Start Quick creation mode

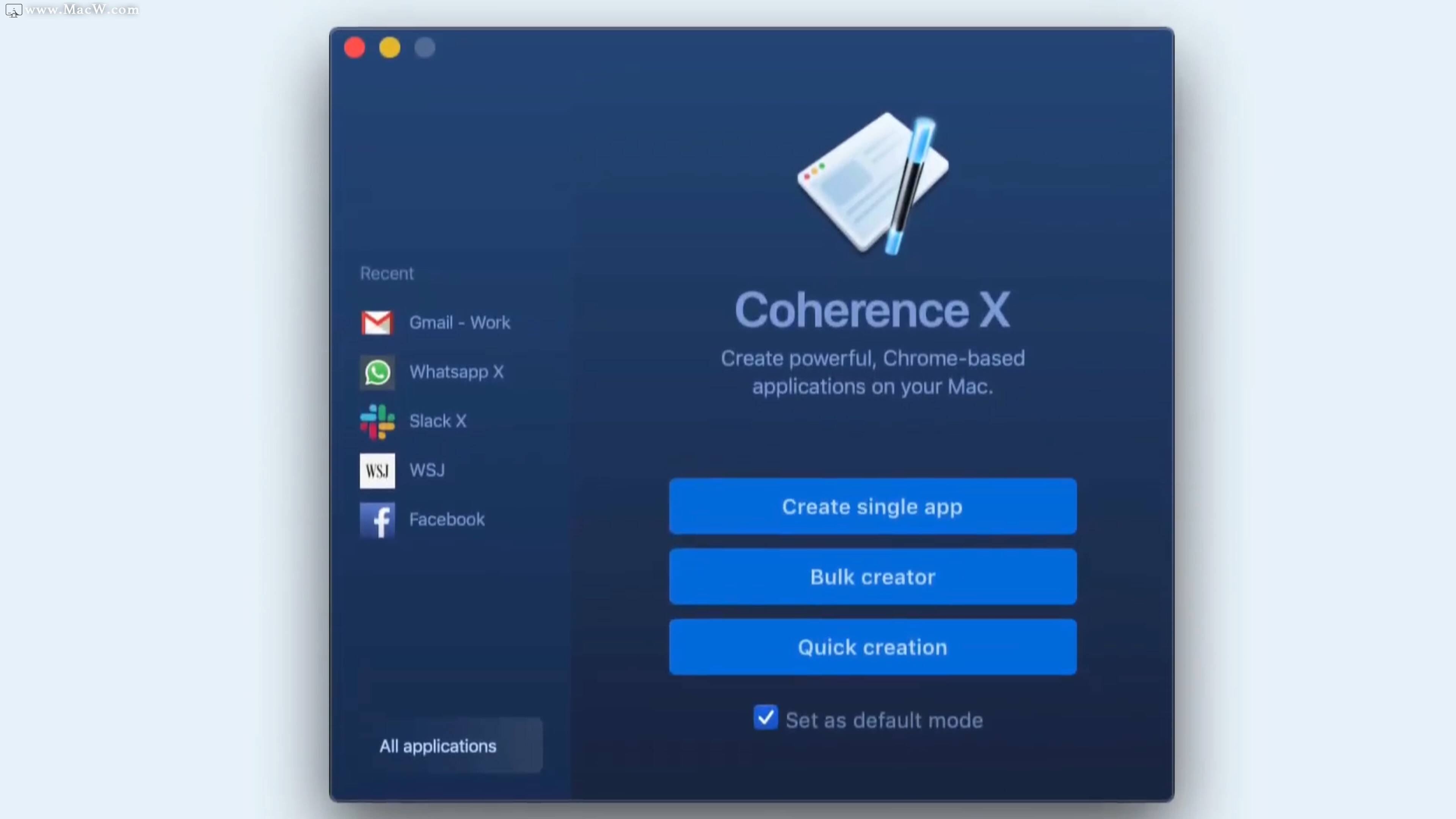click(x=873, y=647)
